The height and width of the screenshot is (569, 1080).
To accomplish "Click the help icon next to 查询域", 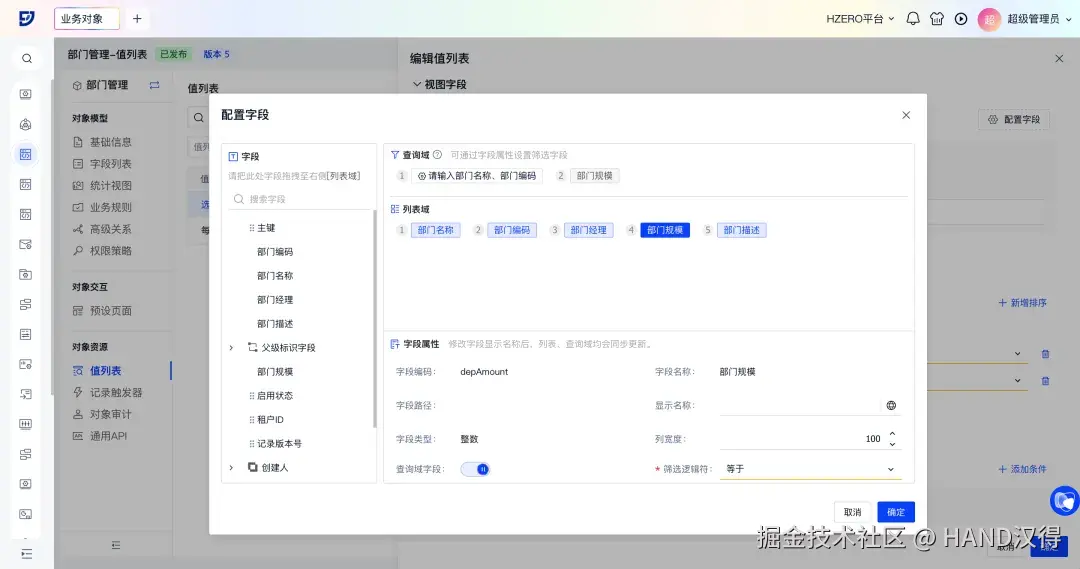I will (x=437, y=155).
